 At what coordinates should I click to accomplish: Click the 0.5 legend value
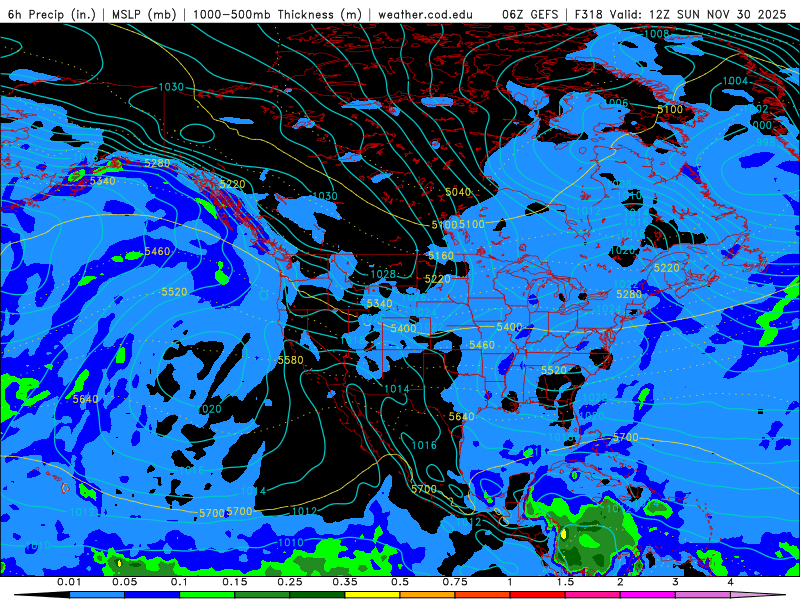400,582
